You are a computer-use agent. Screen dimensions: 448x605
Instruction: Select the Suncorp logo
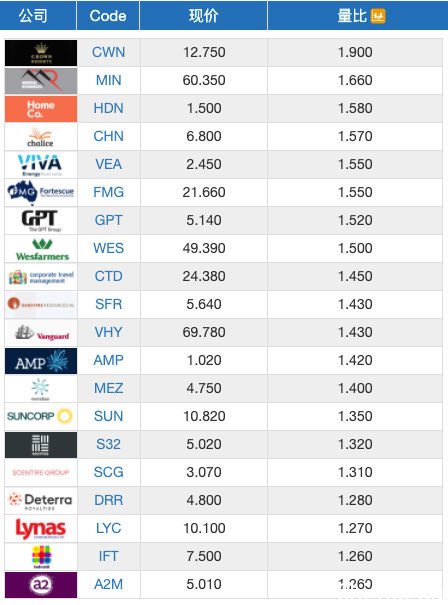coord(41,417)
